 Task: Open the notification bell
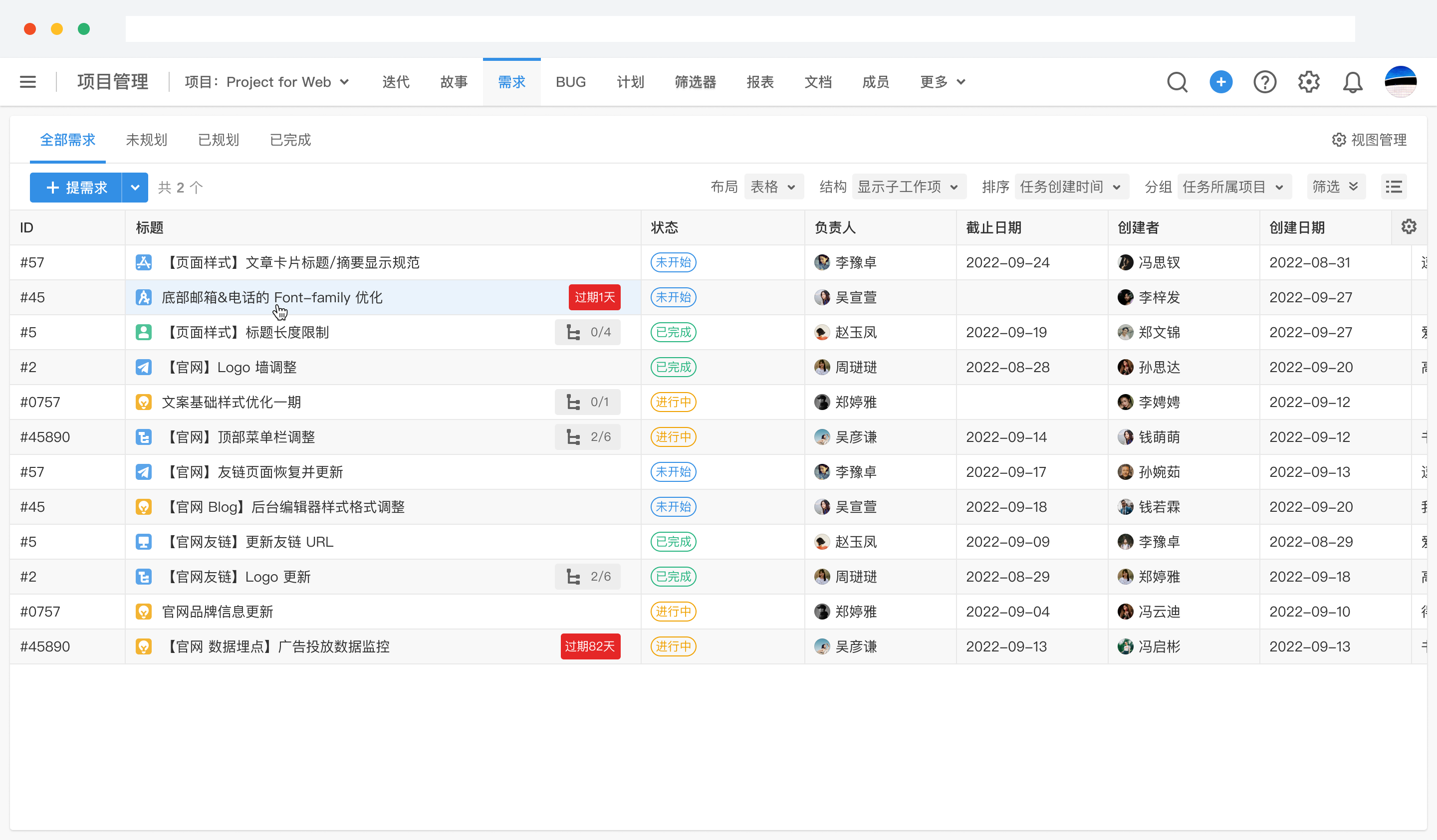[x=1353, y=82]
